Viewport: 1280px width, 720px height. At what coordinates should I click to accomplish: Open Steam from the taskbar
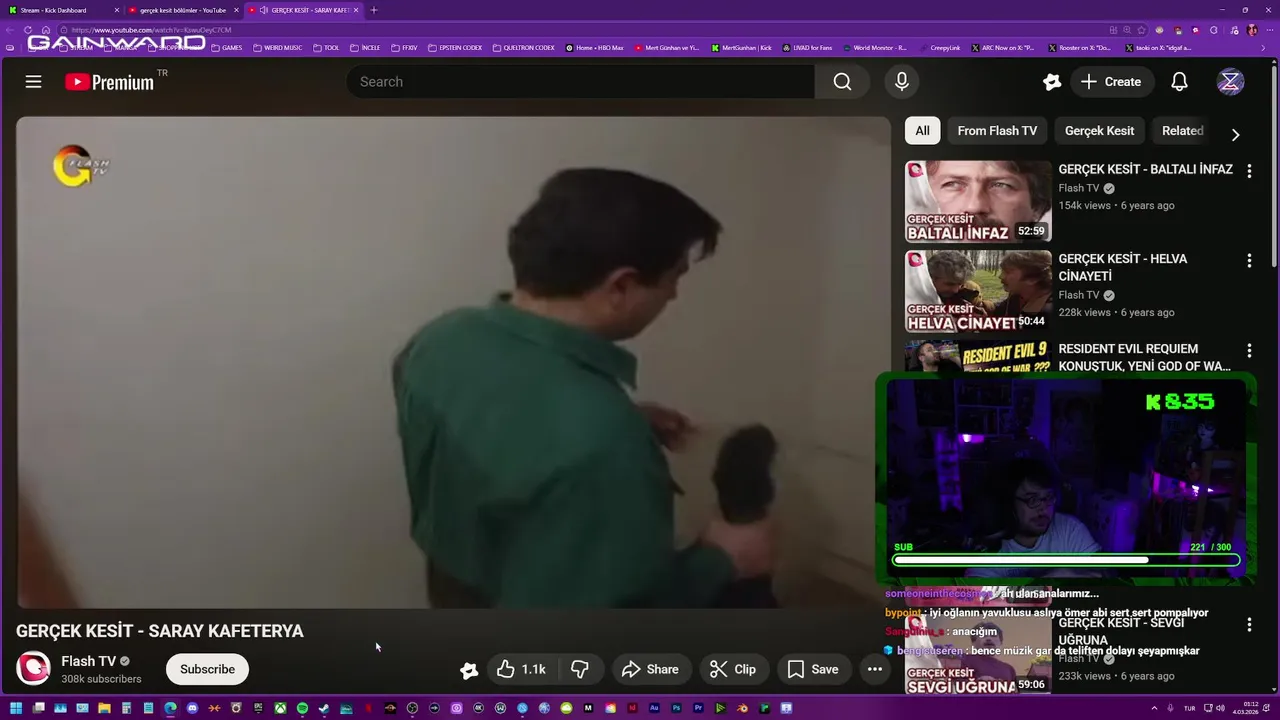[324, 708]
